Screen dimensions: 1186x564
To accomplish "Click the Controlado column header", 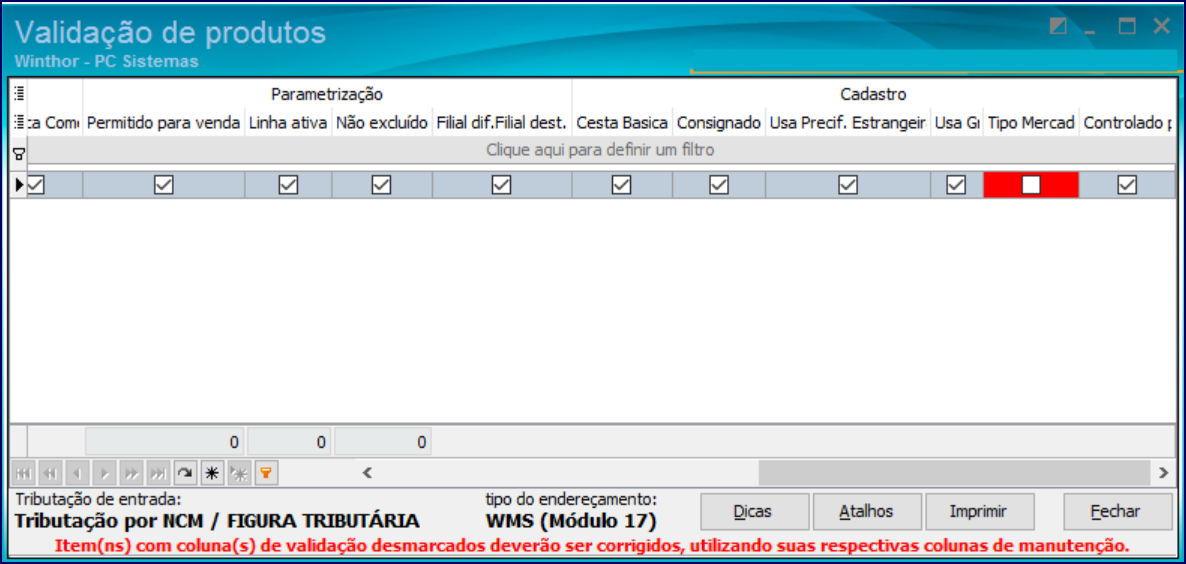I will point(1126,122).
